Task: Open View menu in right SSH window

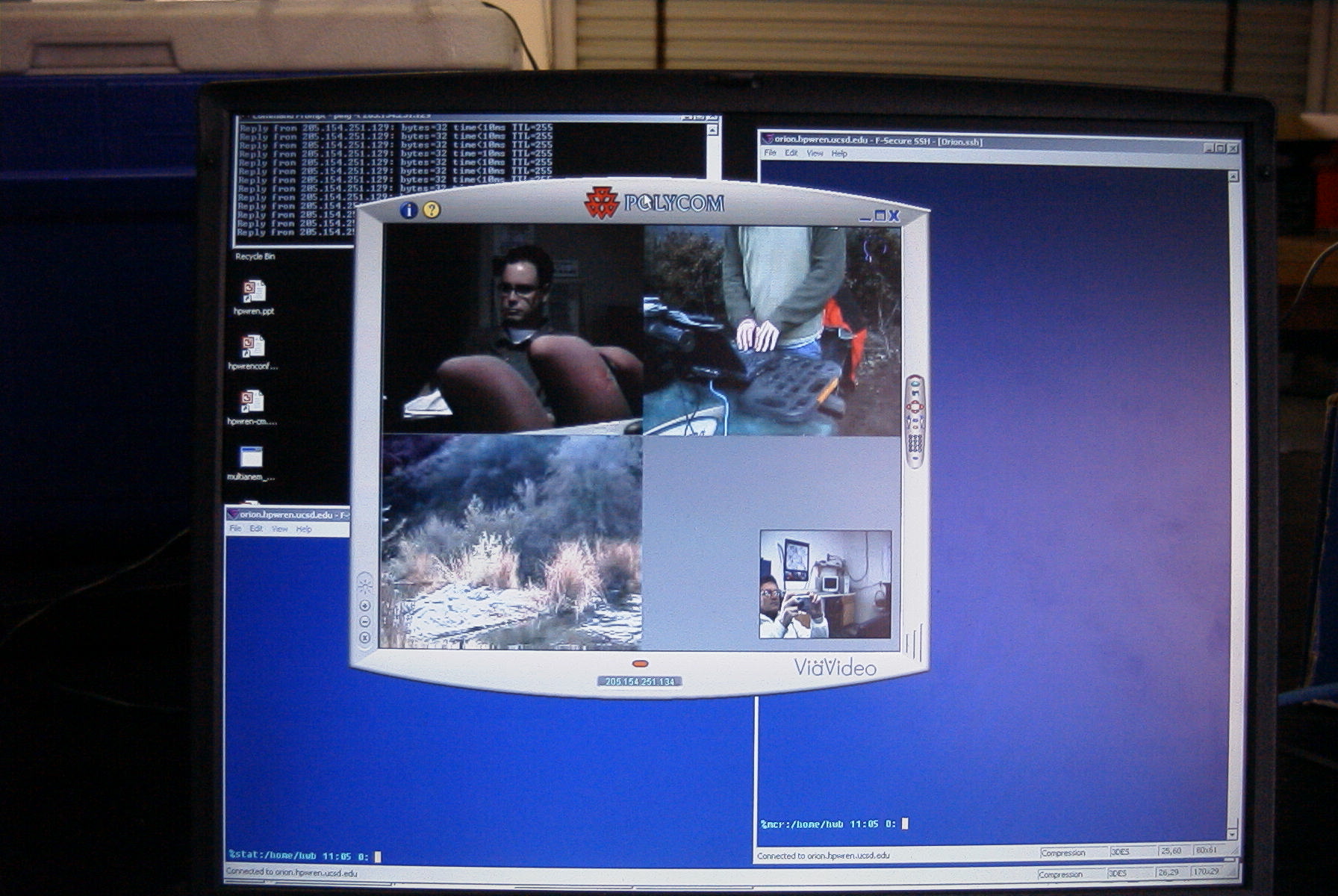Action: (815, 153)
